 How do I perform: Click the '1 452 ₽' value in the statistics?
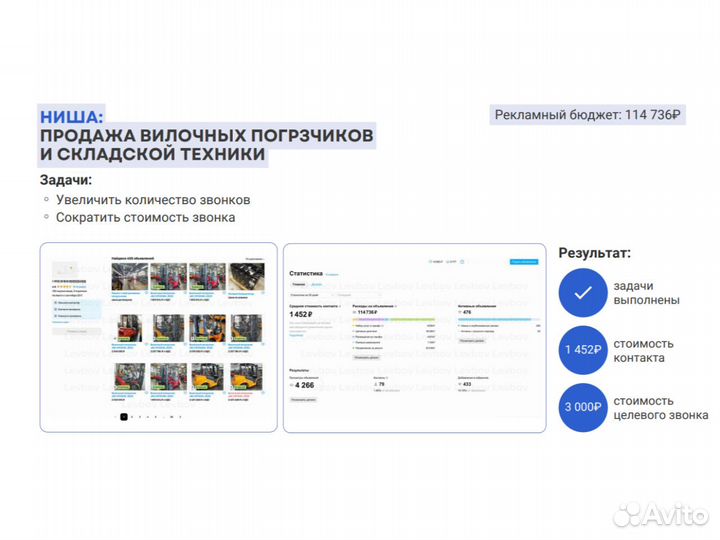click(x=301, y=315)
